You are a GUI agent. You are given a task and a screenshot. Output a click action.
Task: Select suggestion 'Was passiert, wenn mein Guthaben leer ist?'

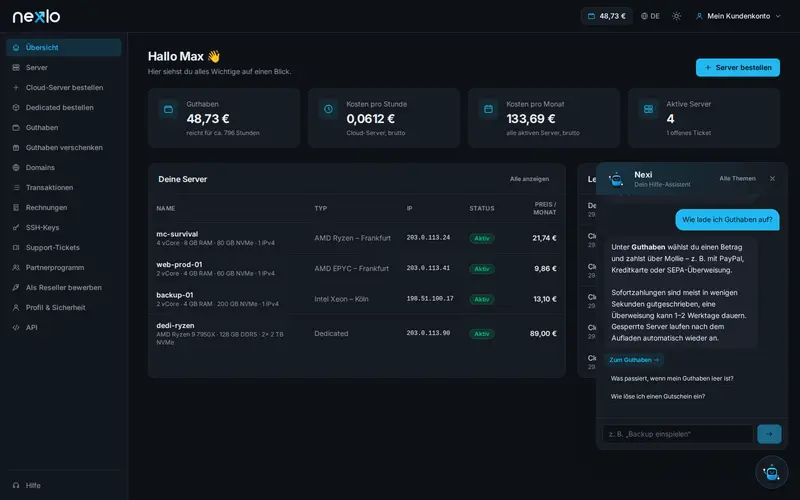(x=672, y=379)
